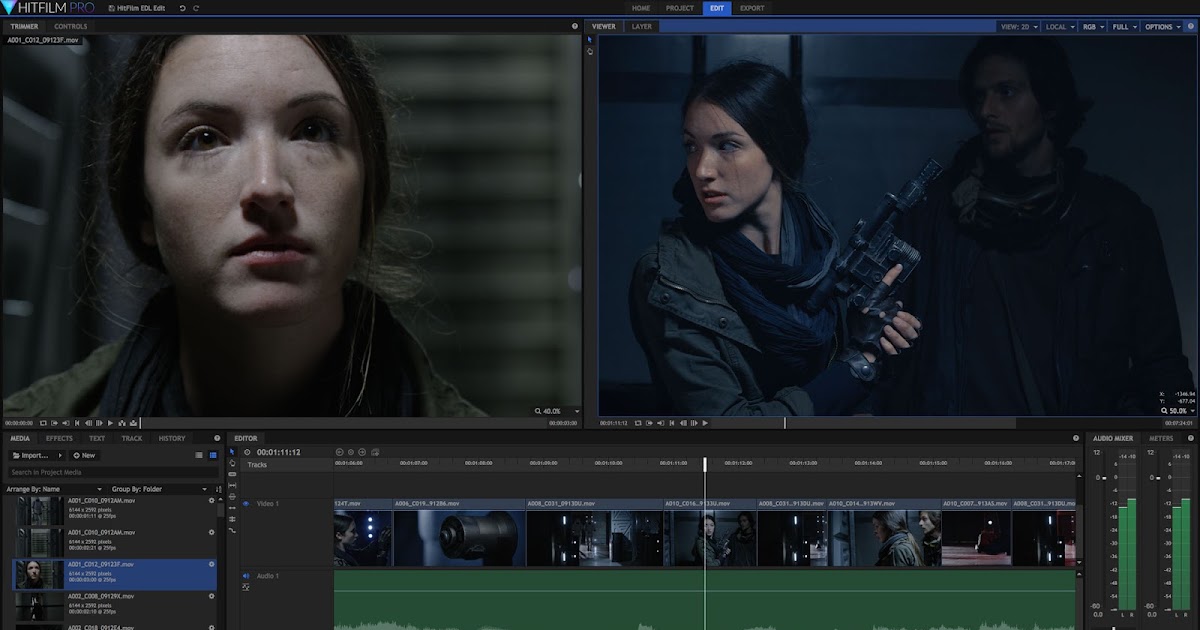Image resolution: width=1200 pixels, height=630 pixels.
Task: Toggle timecode clock icon in Editor
Action: pos(247,452)
